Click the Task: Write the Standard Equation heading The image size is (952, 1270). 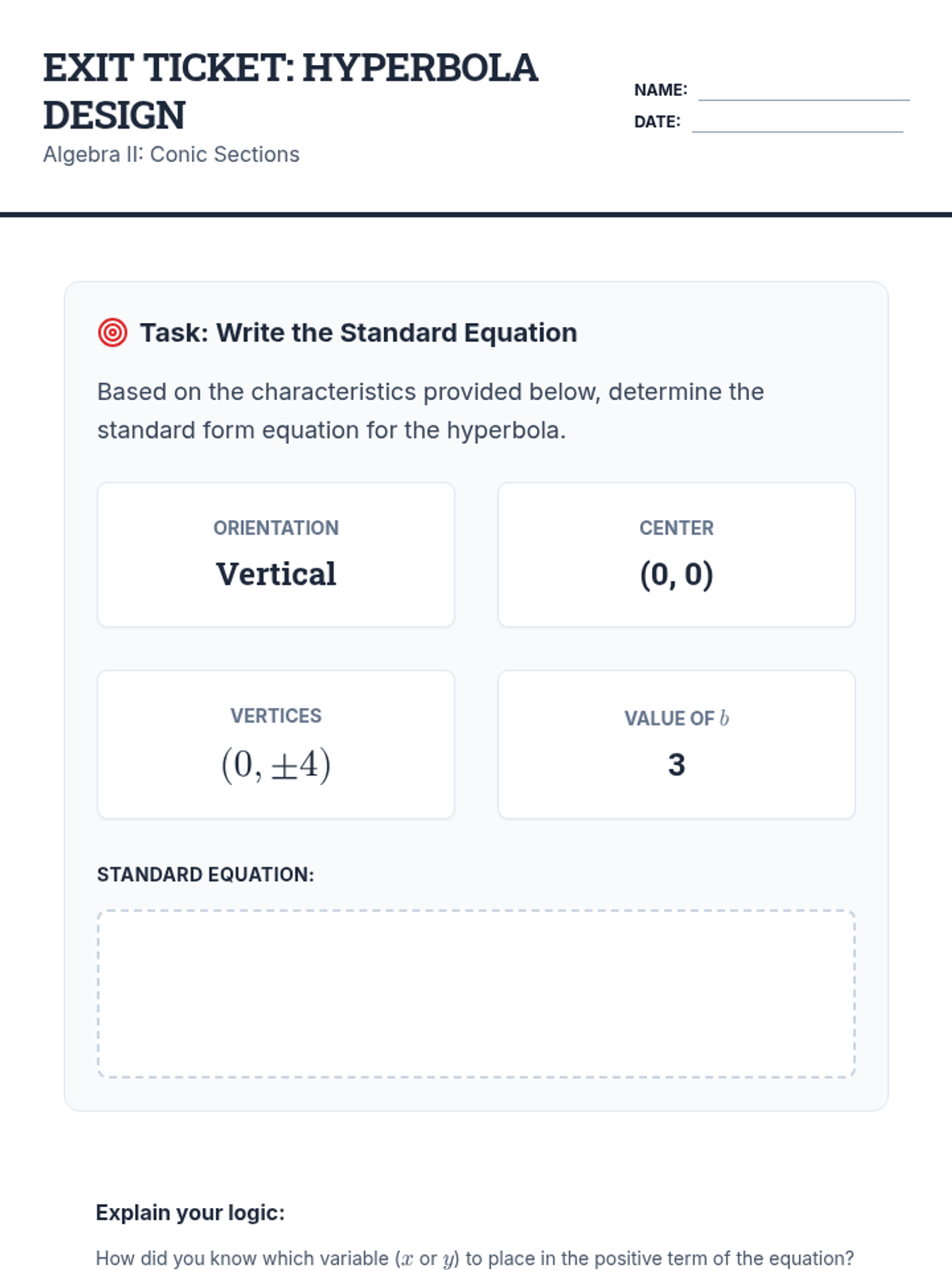(x=358, y=333)
